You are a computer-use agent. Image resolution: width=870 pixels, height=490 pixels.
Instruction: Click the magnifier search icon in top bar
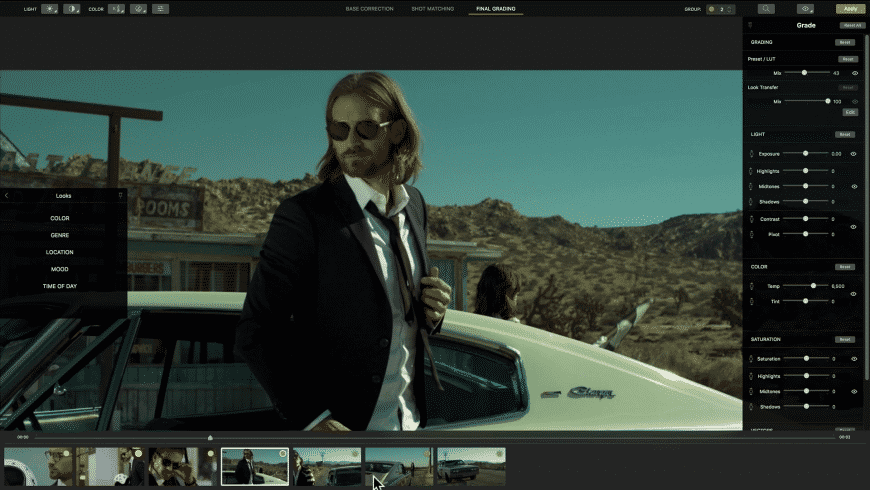click(766, 8)
